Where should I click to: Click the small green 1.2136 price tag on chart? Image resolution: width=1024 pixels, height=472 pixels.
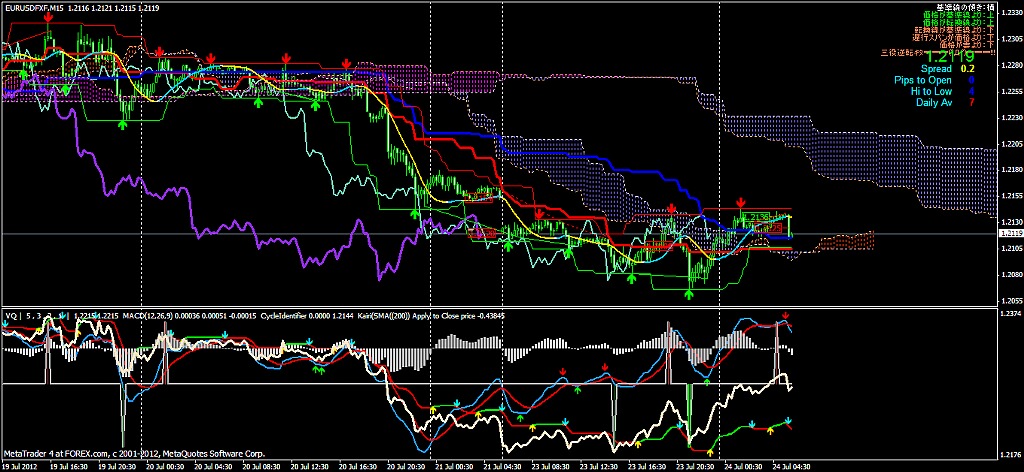click(x=755, y=216)
